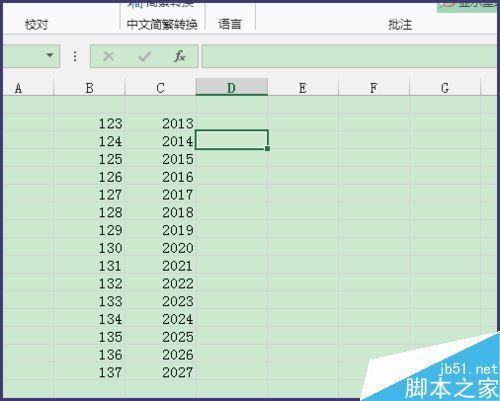Click the cancel X icon in formula bar
Screen dimensions: 500x401
click(x=108, y=56)
